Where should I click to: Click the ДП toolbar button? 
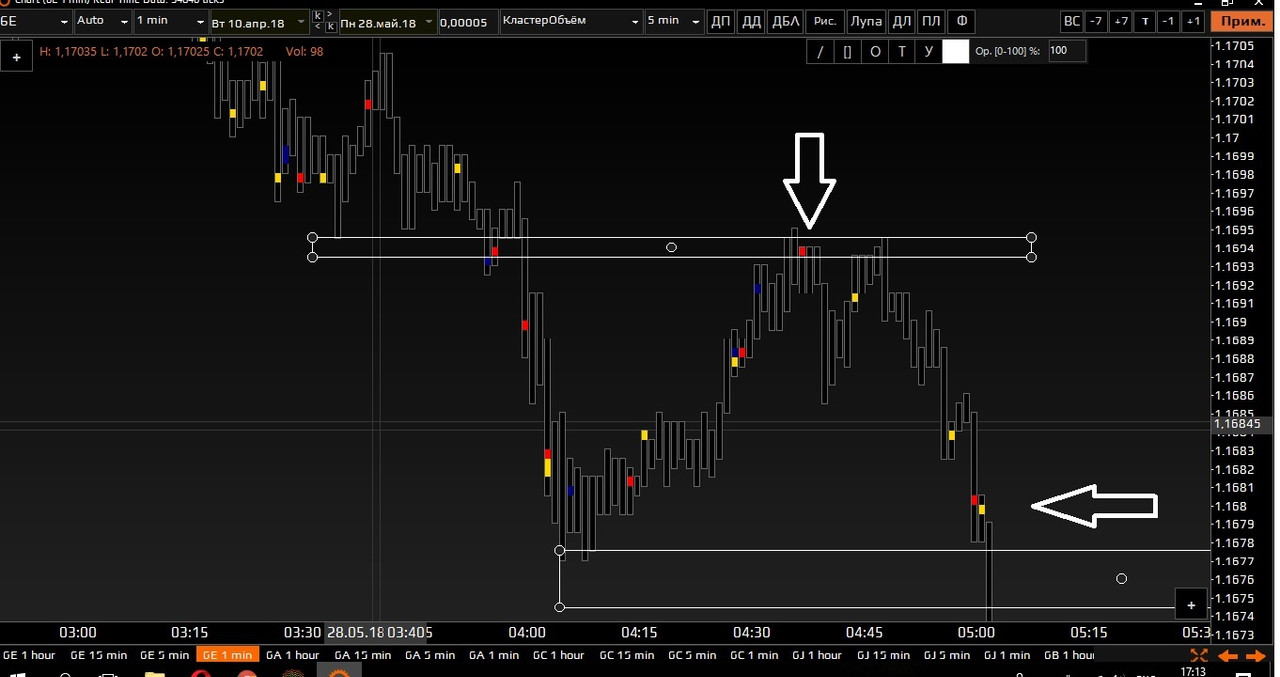point(721,21)
